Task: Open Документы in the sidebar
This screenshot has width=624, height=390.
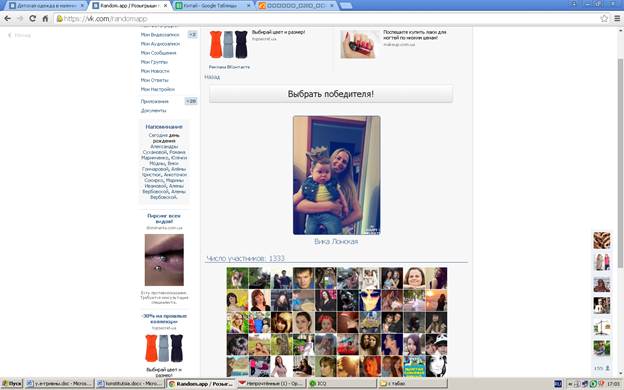Action: [153, 111]
